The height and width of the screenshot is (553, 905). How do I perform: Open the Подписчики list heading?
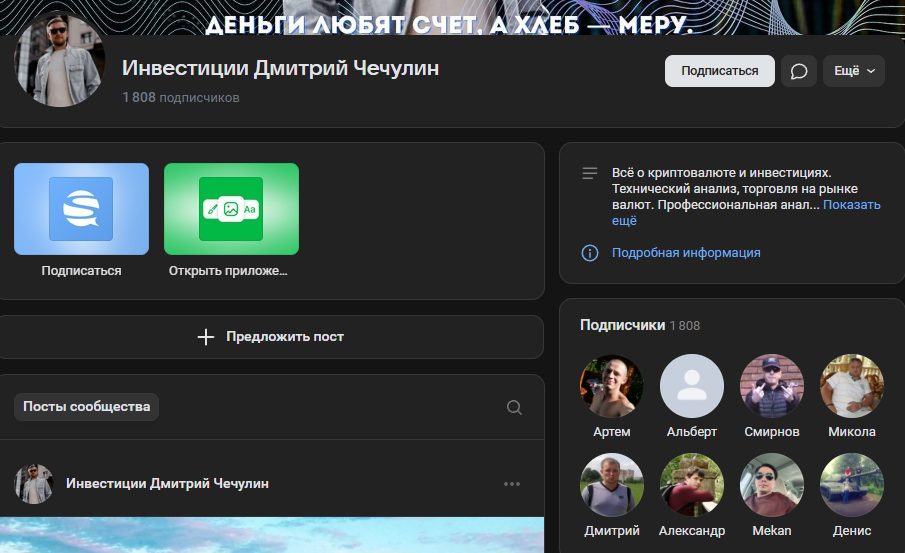point(622,325)
